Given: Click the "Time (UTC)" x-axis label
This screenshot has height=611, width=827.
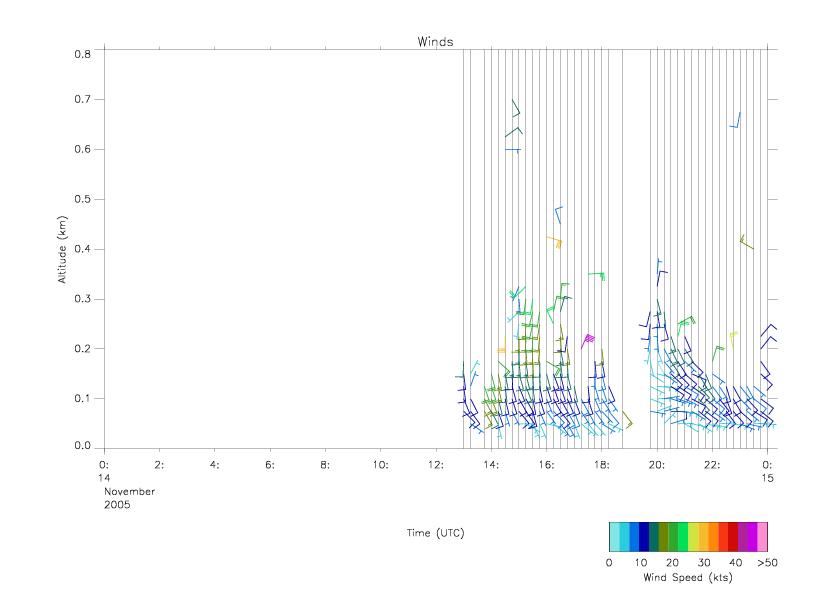Looking at the screenshot, I should (435, 533).
